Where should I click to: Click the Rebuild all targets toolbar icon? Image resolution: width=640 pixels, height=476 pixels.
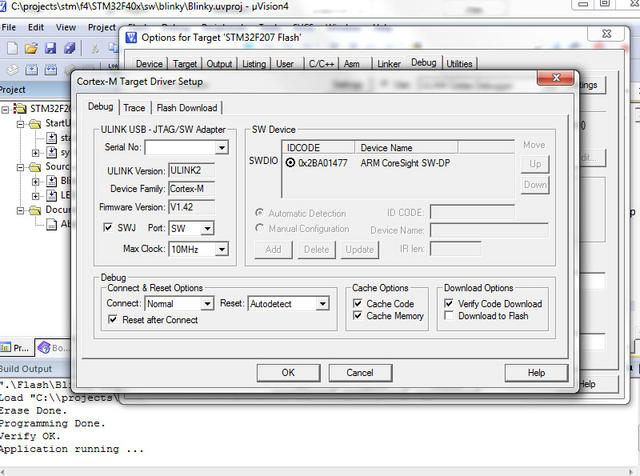pos(51,70)
